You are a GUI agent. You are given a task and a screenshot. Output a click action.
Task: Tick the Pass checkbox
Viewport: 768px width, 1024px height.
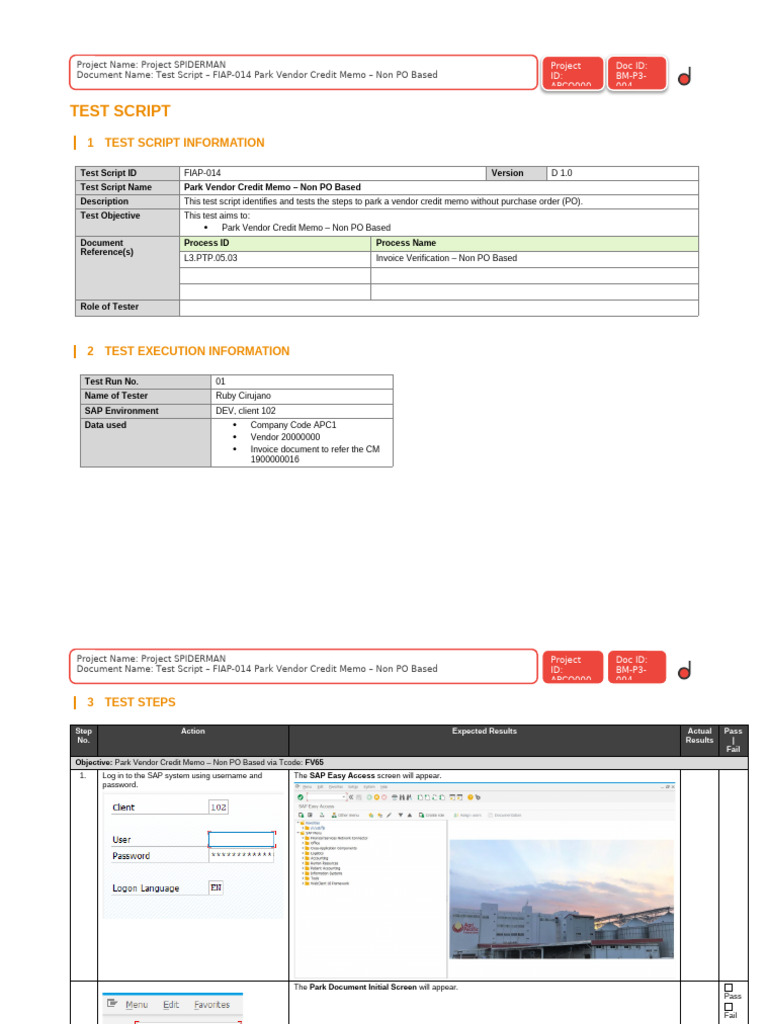tap(728, 987)
